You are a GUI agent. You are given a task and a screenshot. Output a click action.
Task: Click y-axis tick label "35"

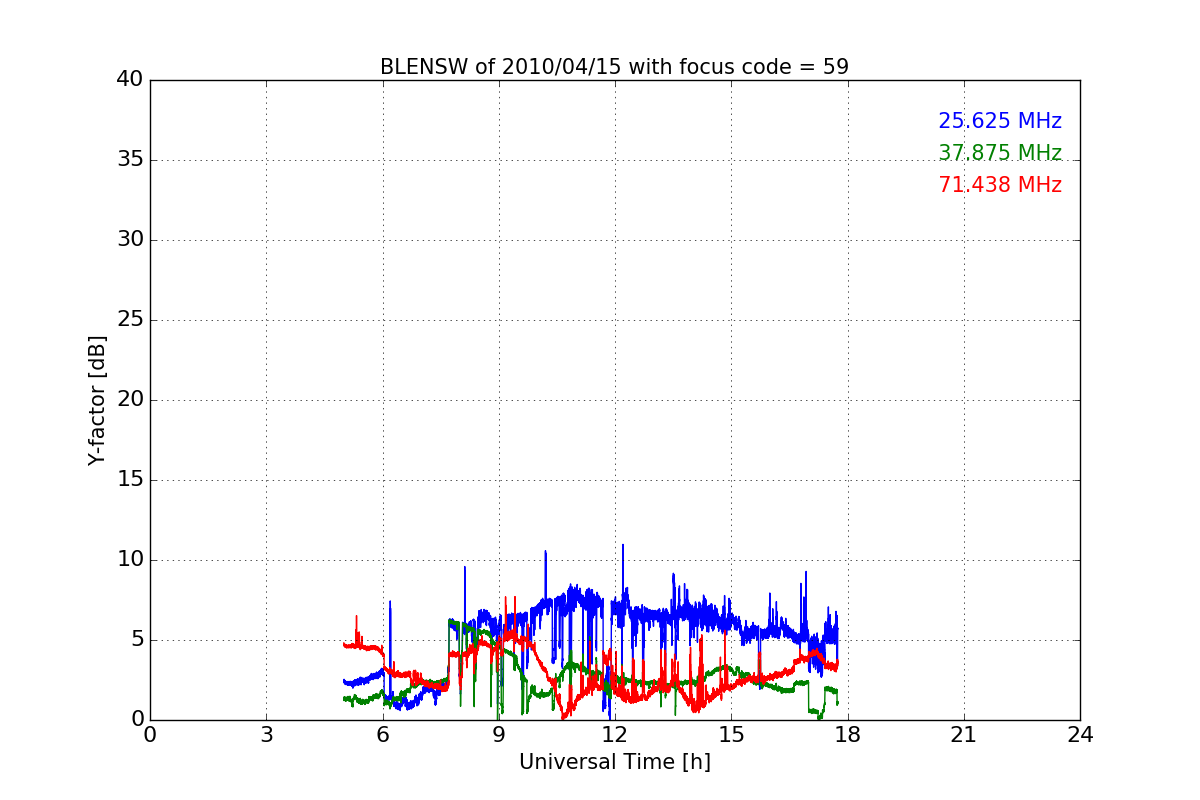coord(130,160)
